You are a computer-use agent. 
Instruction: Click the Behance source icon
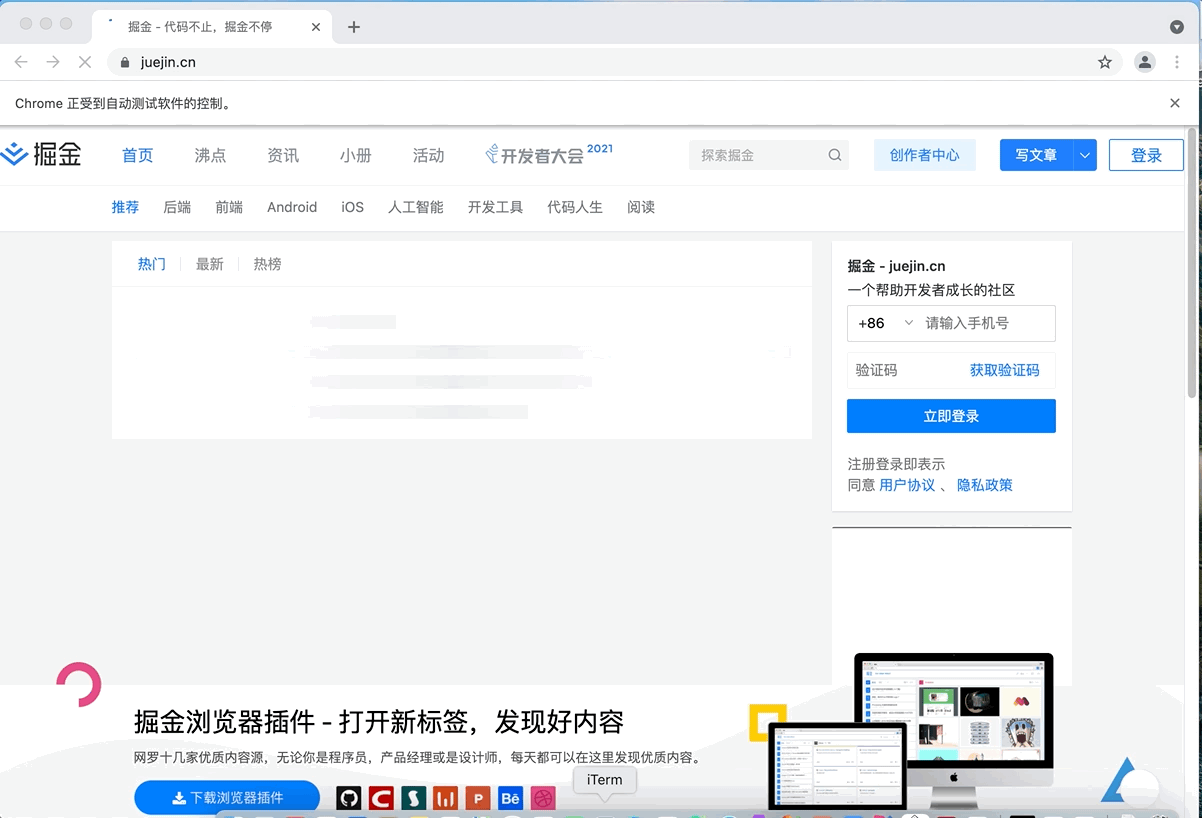[x=510, y=798]
